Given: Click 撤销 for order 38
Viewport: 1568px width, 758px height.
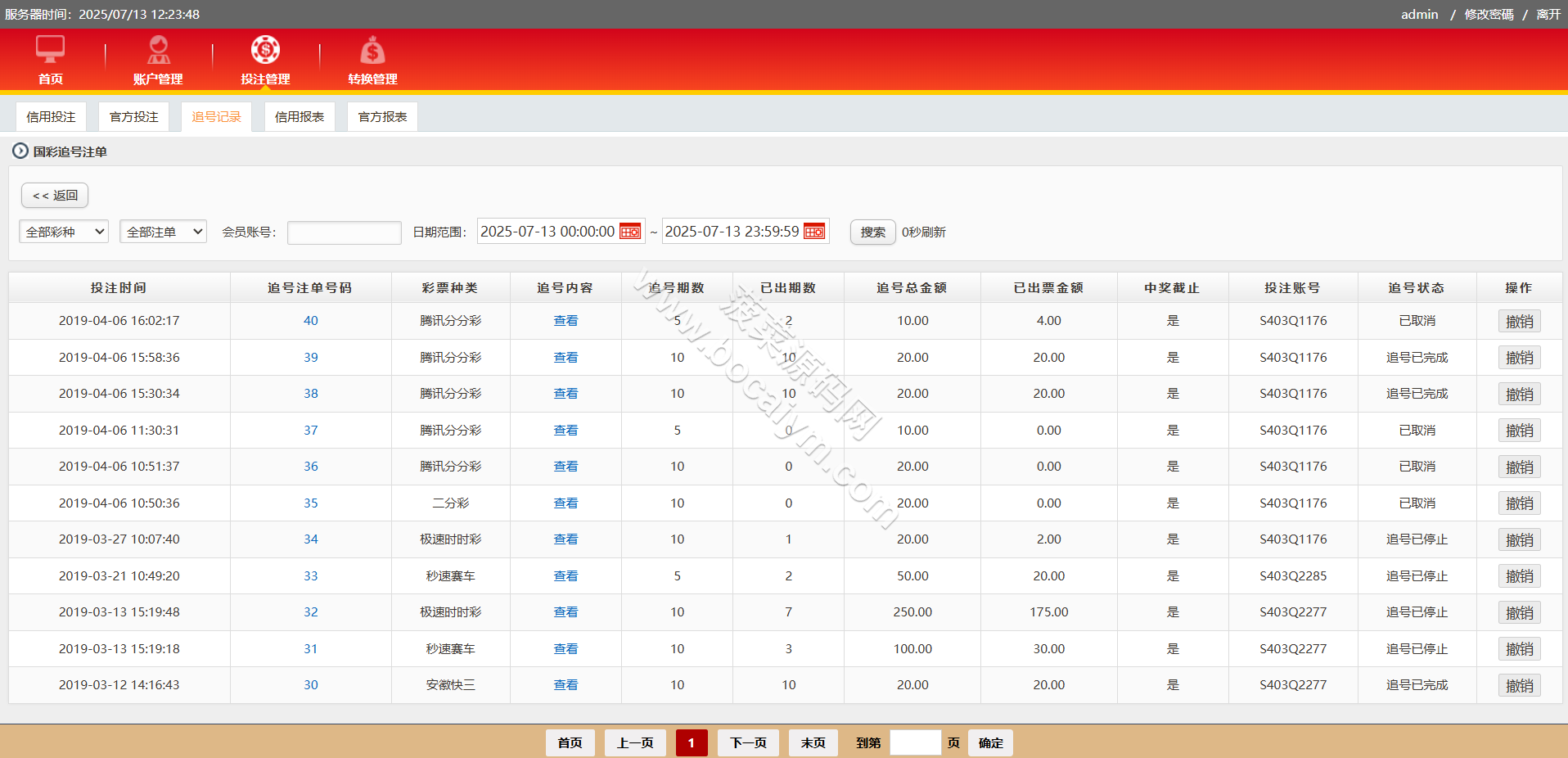Looking at the screenshot, I should point(1520,394).
